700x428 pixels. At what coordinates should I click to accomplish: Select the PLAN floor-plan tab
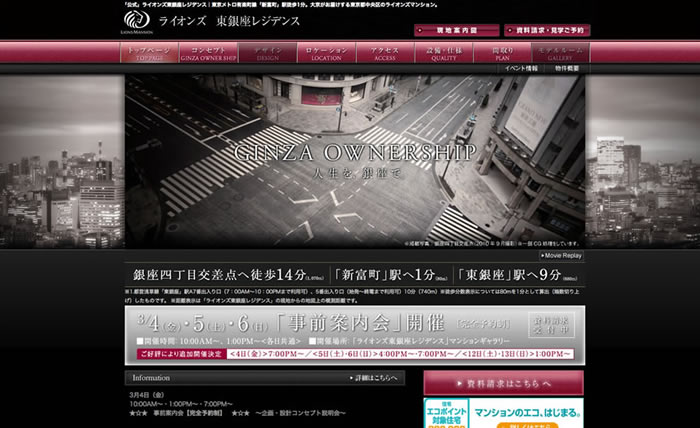(502, 53)
